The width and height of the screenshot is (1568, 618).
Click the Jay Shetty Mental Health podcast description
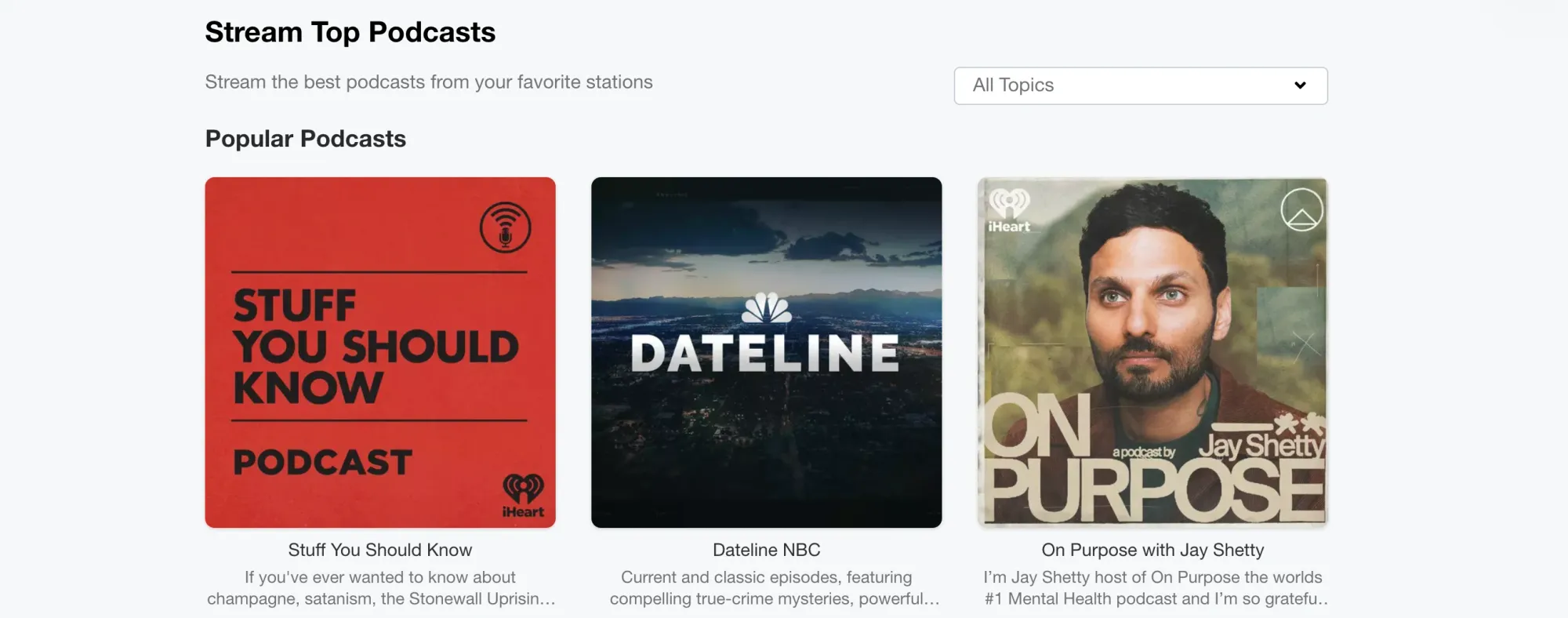(1152, 588)
